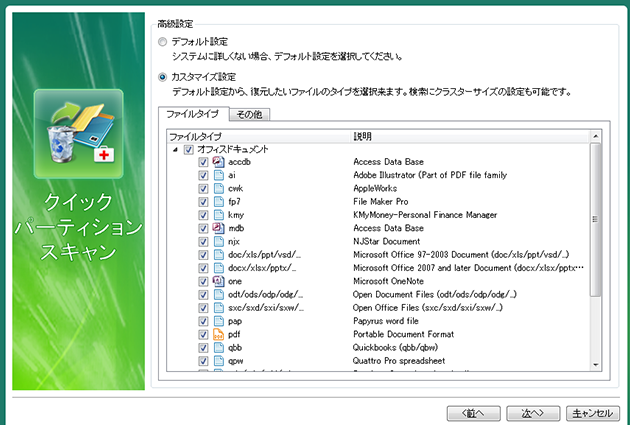Switch to the ファイルタイプ tab

tap(193, 114)
